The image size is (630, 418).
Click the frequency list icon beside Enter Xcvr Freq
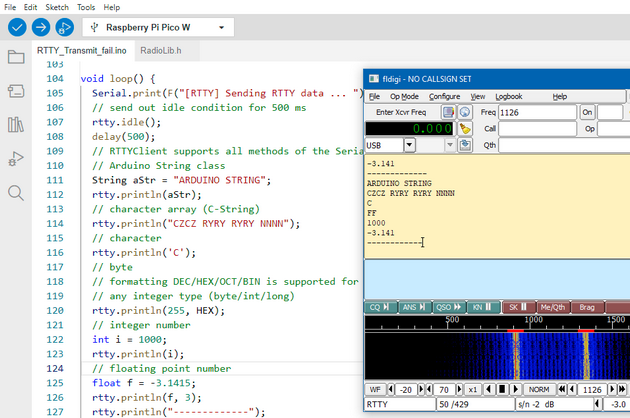point(448,112)
